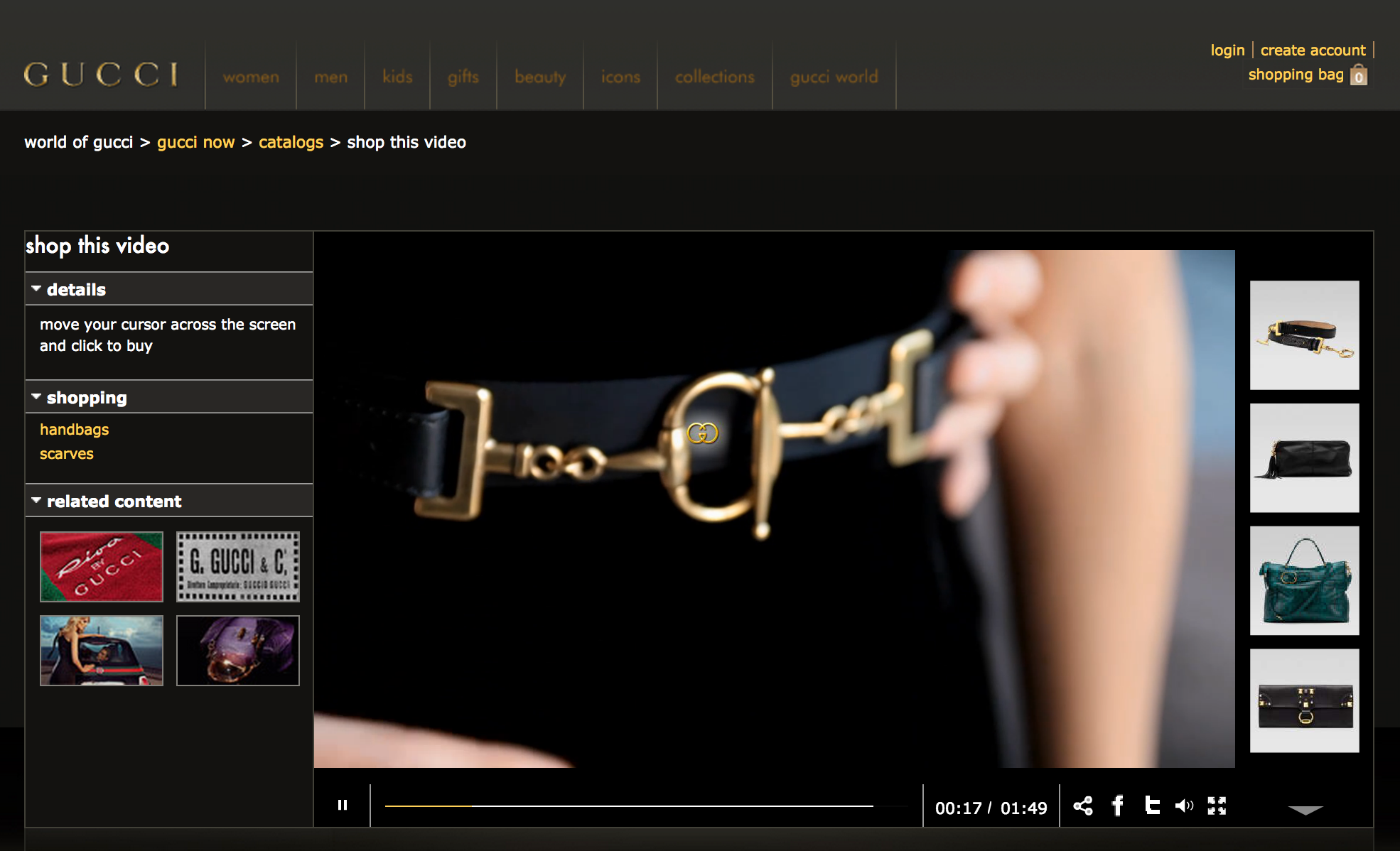Click the GG logo hotspot on the belt
Image resolution: width=1400 pixels, height=851 pixels.
click(702, 431)
